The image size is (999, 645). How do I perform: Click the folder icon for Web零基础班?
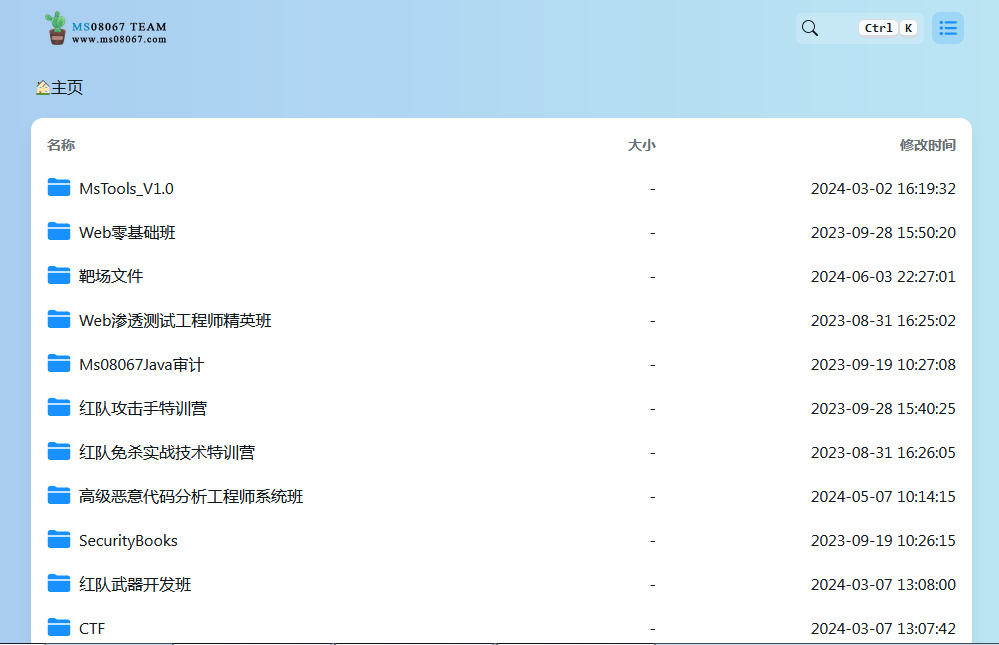[59, 232]
